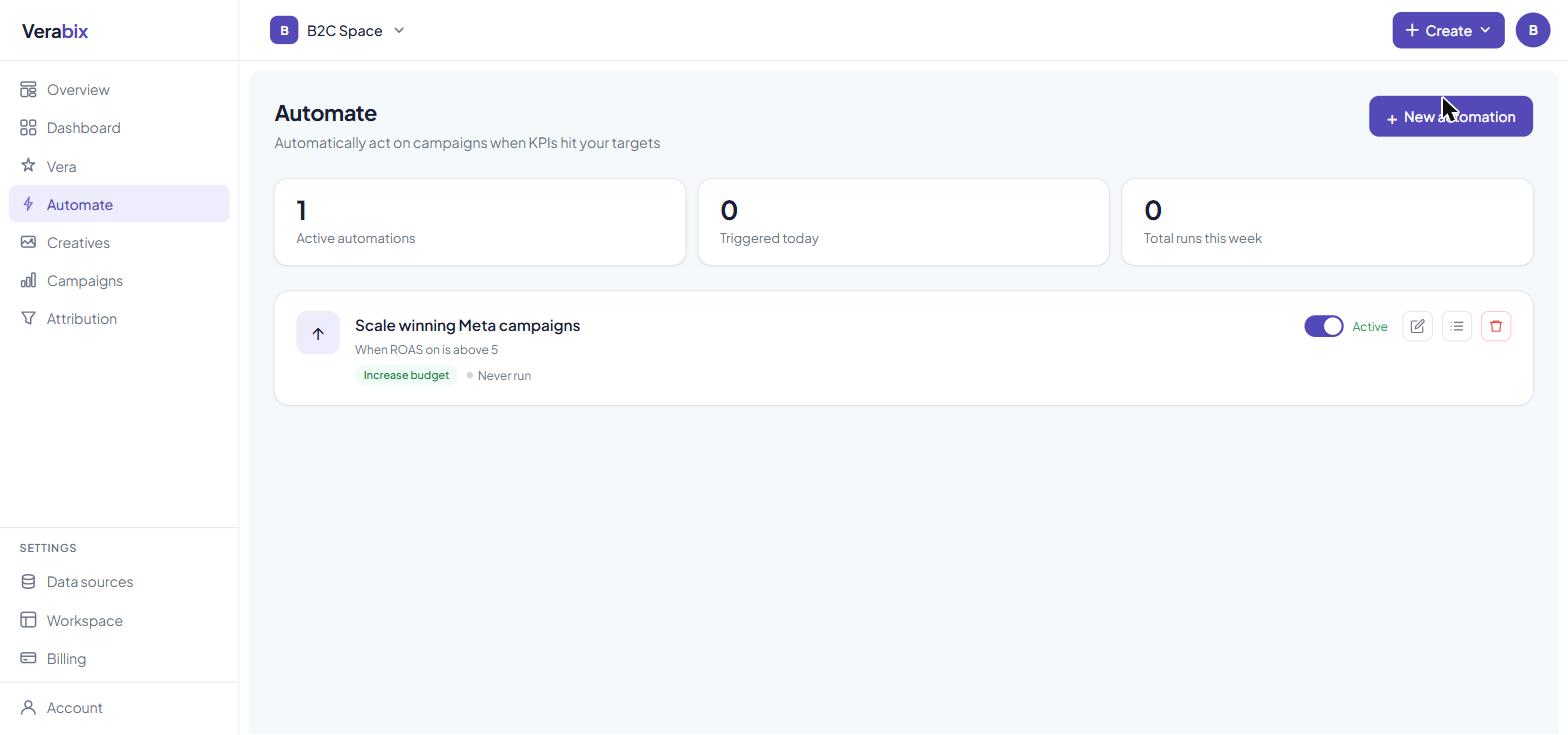Click the Dashboard grid icon
1568x735 pixels.
point(28,128)
